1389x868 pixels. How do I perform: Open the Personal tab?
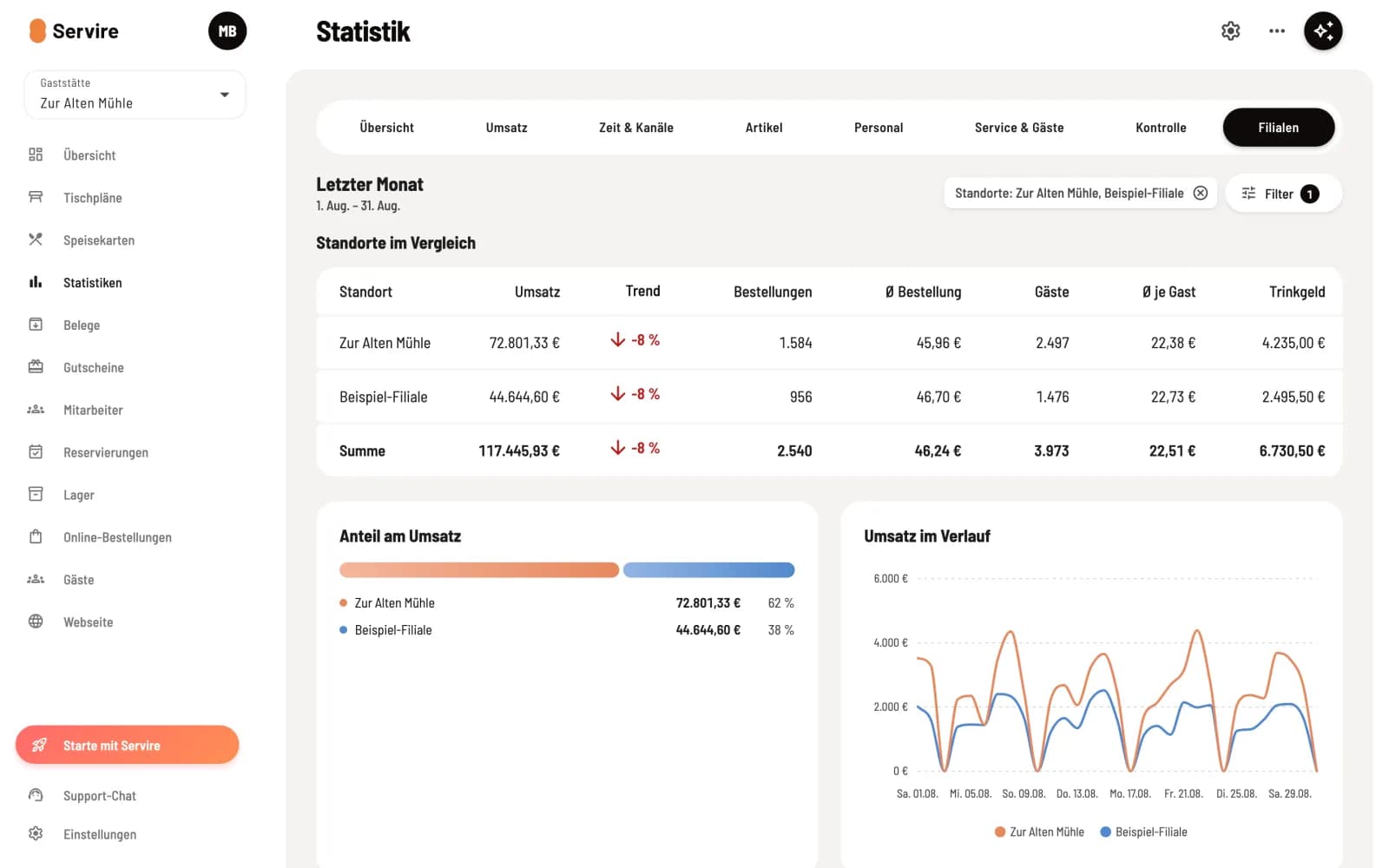point(879,128)
